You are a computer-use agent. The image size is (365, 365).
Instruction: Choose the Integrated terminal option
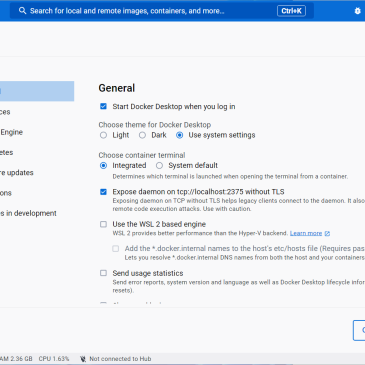(103, 165)
